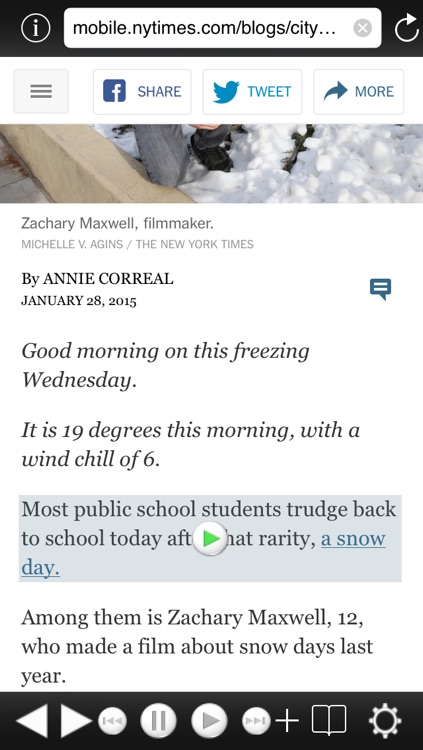Tap the green play marker in the paragraph

click(210, 539)
